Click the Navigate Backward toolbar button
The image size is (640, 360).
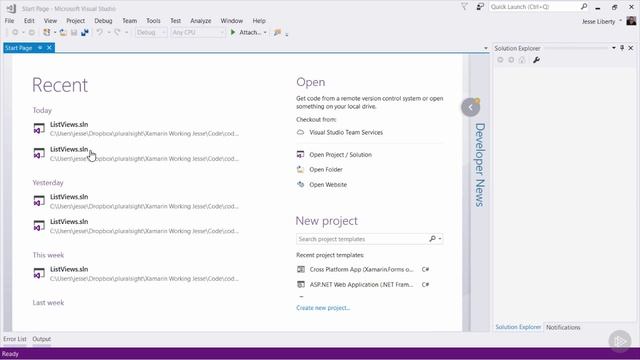click(15, 32)
